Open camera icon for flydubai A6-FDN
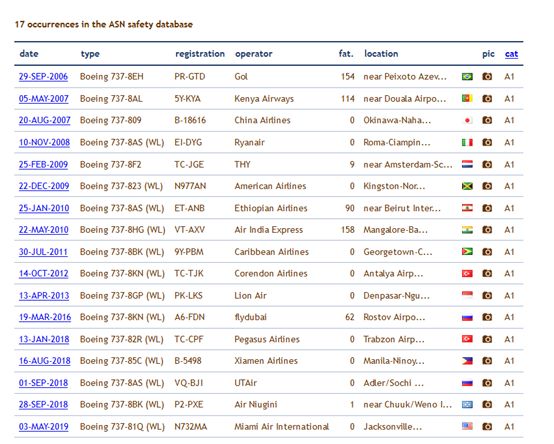 click(487, 317)
